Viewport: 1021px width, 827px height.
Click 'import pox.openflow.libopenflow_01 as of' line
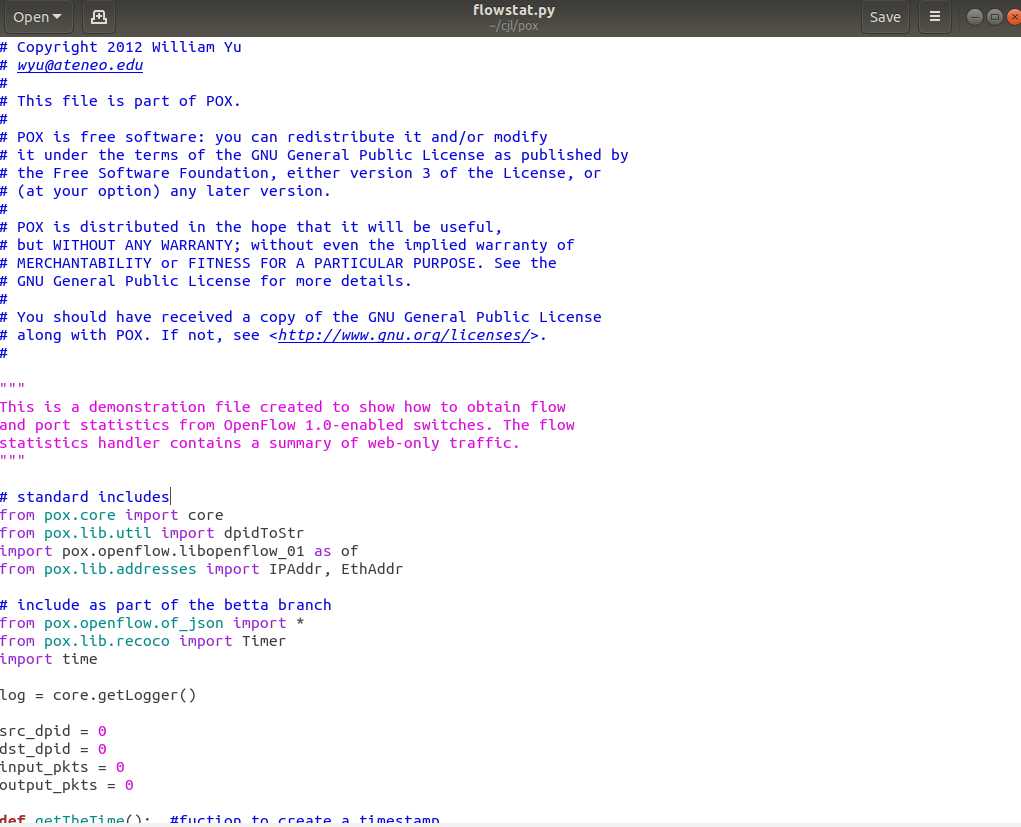(x=179, y=551)
